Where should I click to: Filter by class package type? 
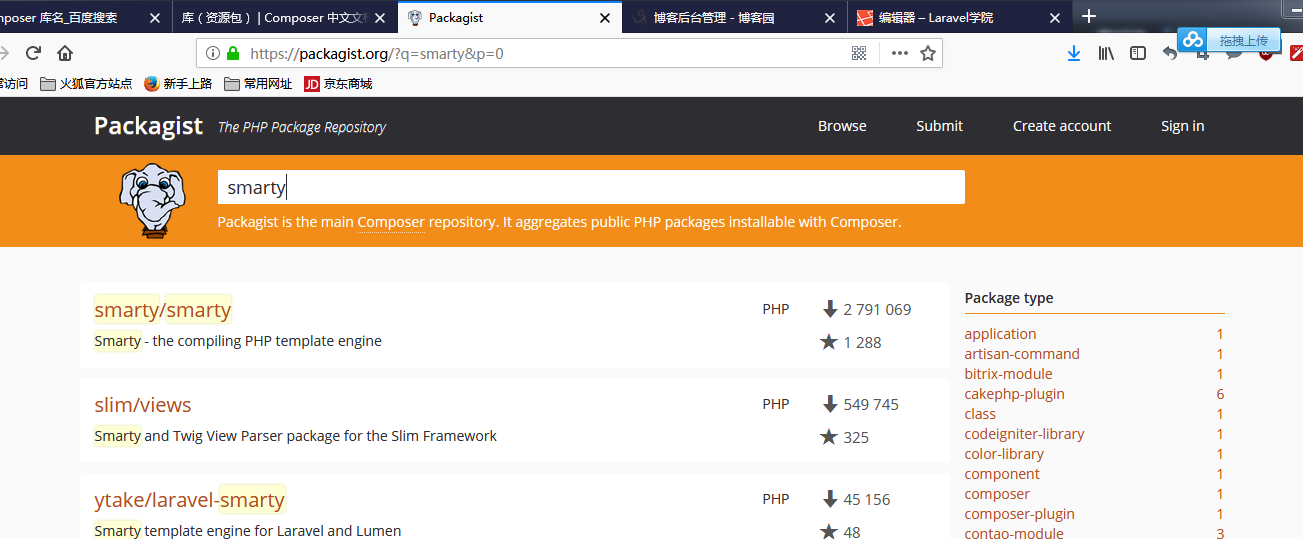click(980, 414)
